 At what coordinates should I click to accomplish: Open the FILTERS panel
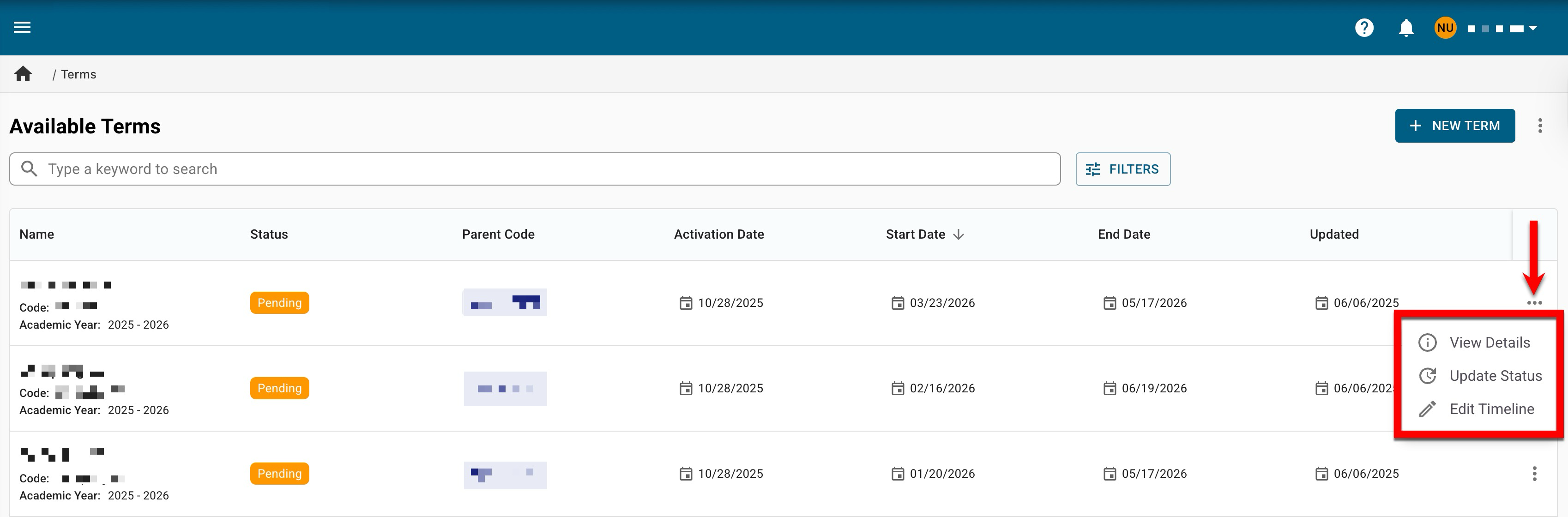[x=1122, y=169]
